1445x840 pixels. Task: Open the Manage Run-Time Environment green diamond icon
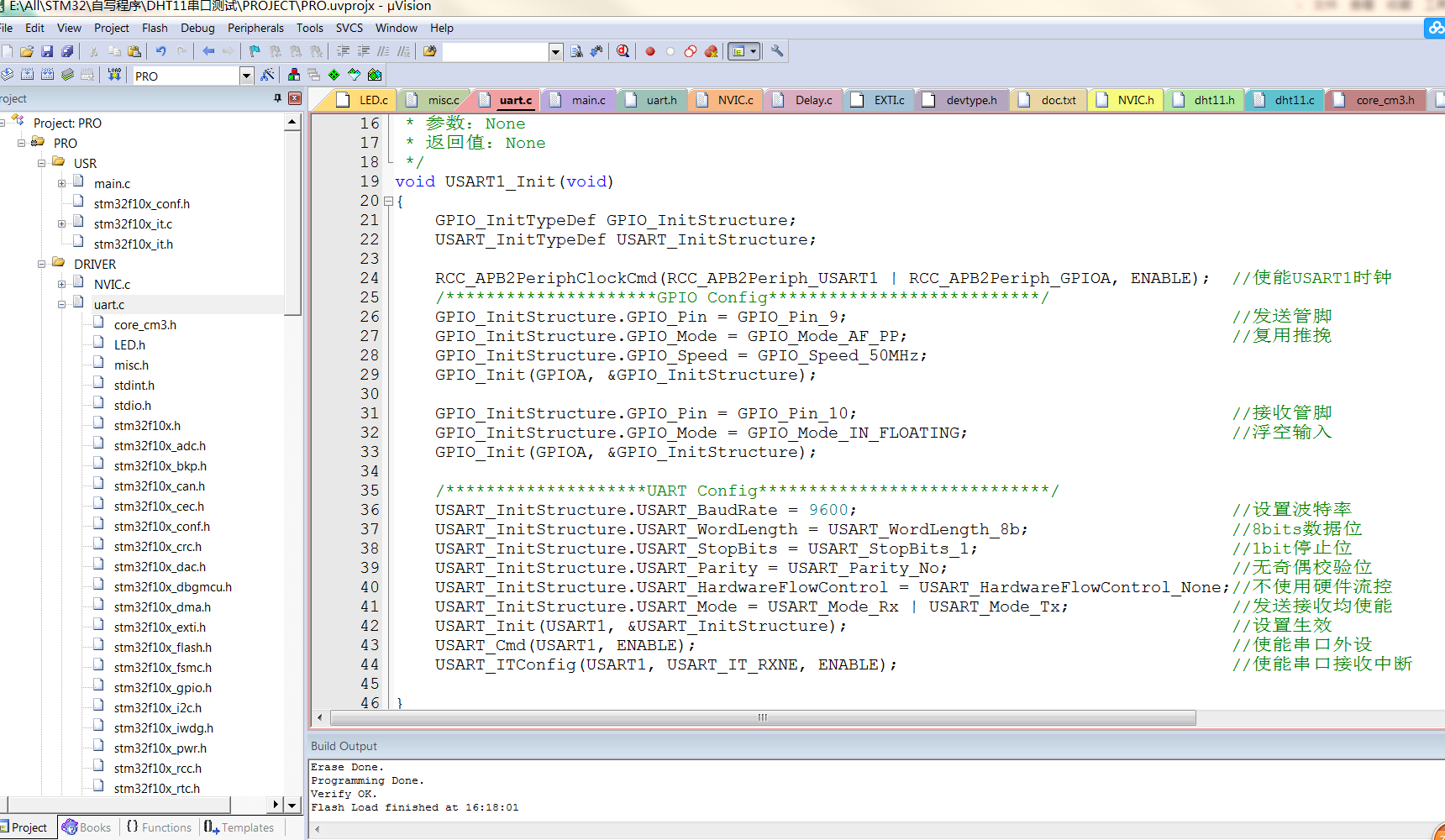pos(334,75)
